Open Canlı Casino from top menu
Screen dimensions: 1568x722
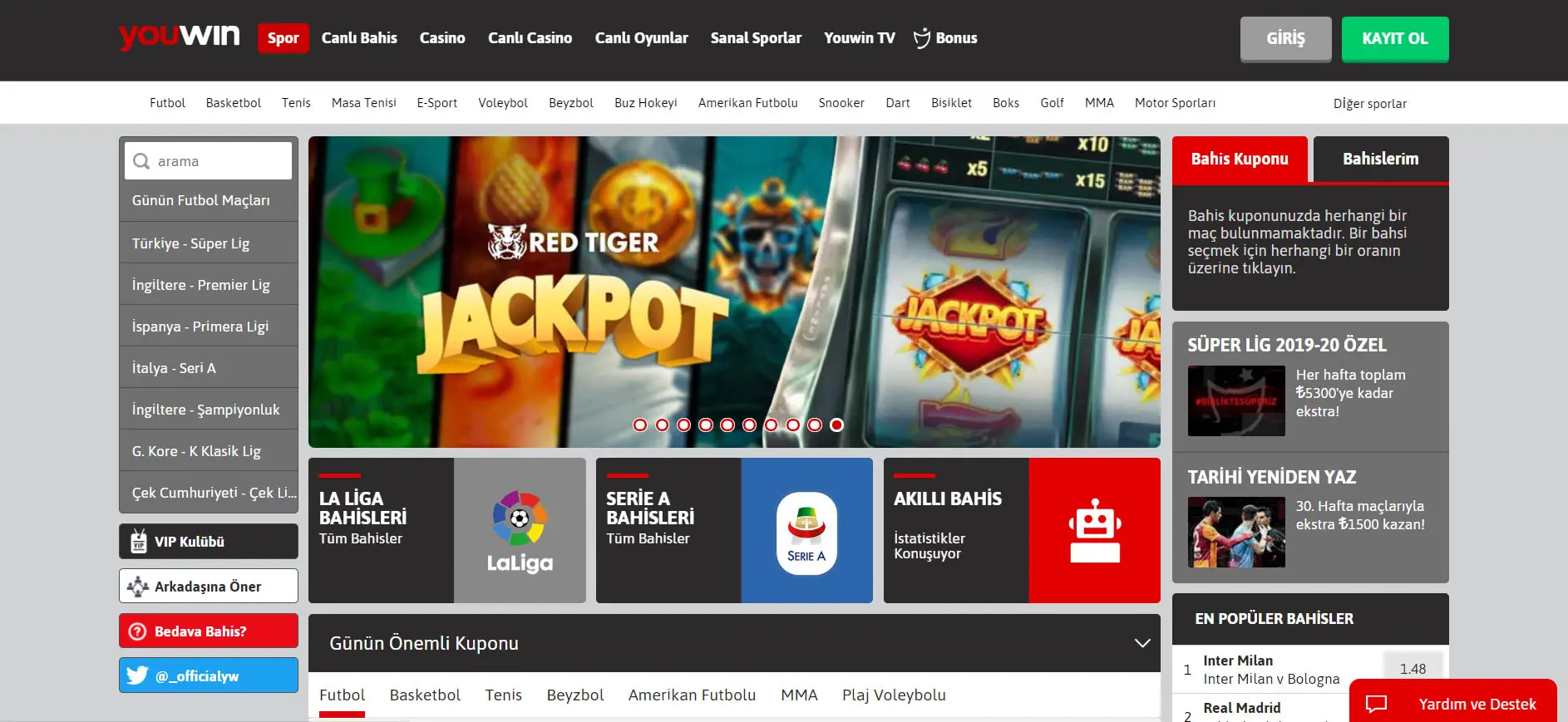(530, 38)
